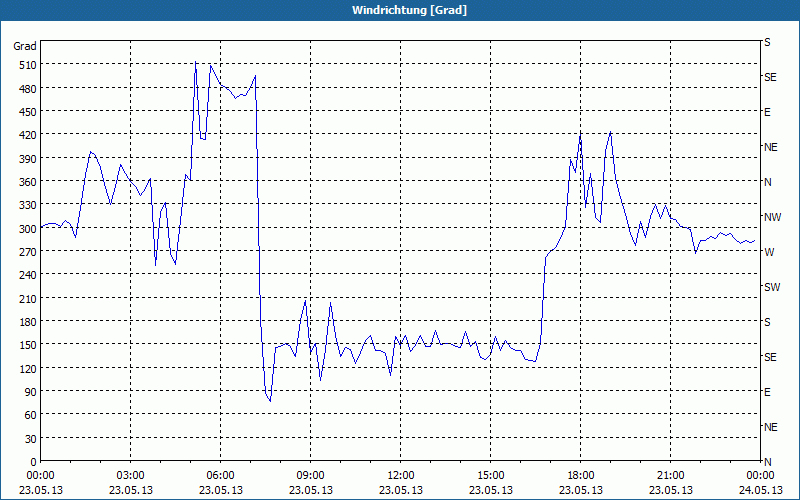Click the 15:00 time axis label
This screenshot has width=800, height=500.
point(490,475)
